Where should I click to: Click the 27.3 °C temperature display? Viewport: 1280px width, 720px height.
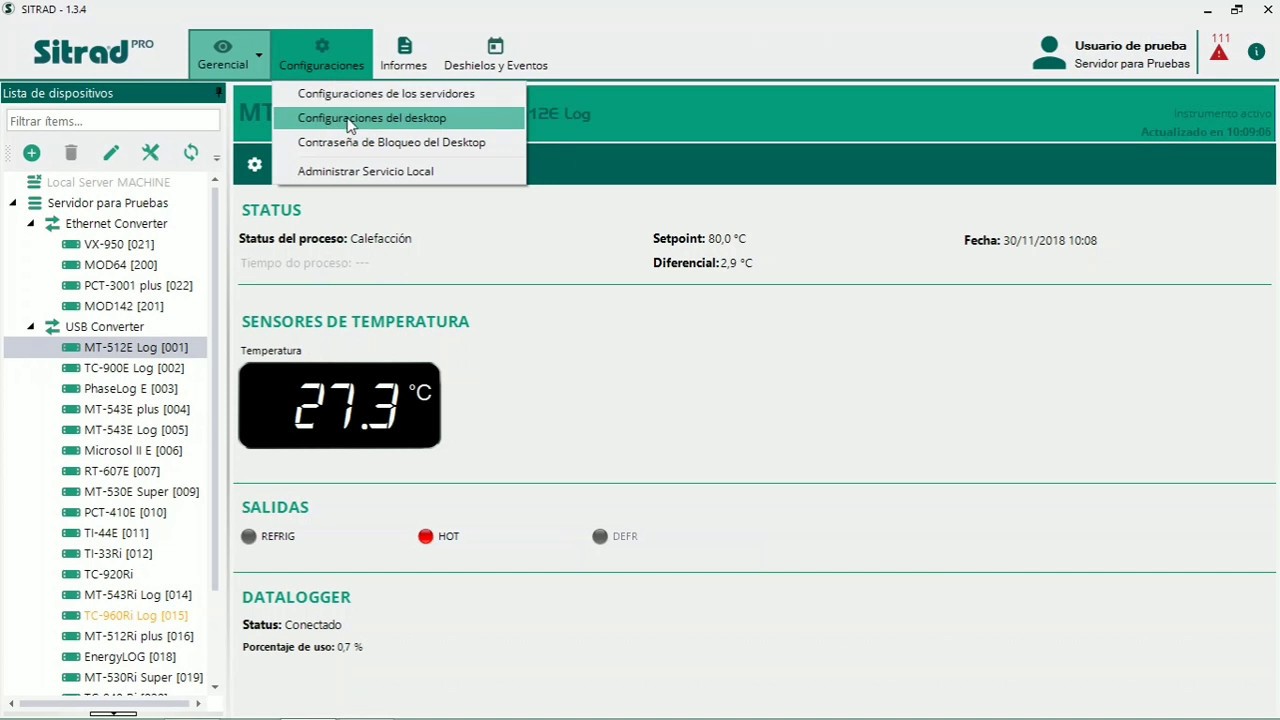[x=340, y=405]
